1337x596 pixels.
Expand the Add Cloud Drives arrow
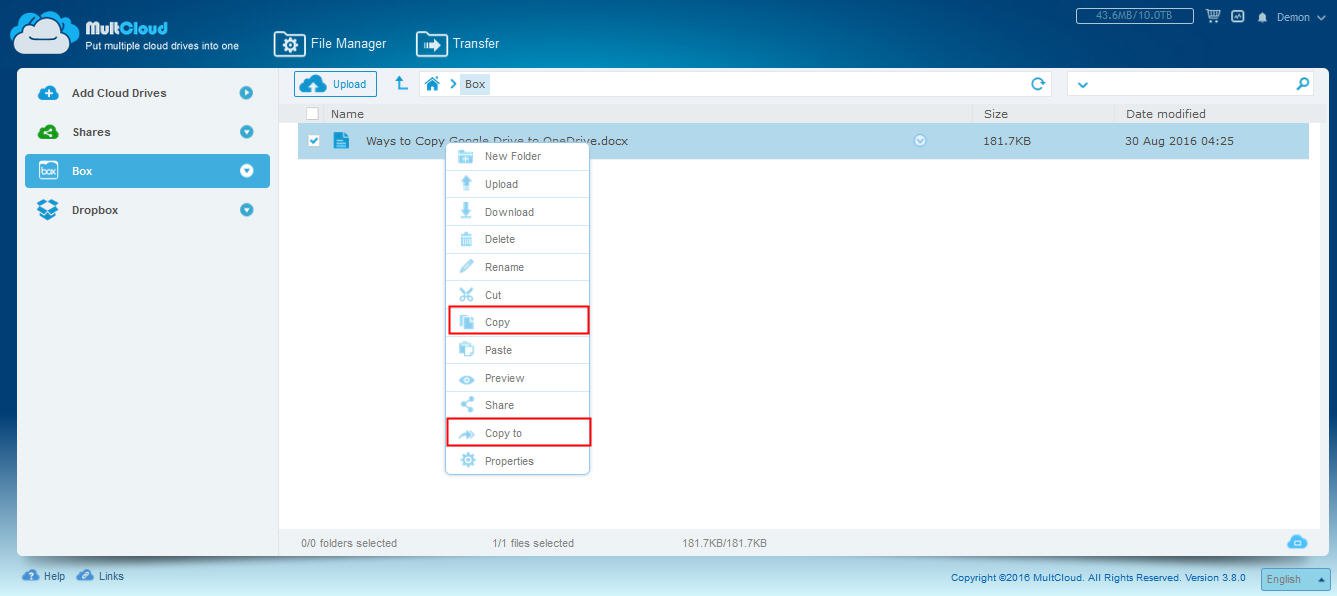pyautogui.click(x=246, y=93)
